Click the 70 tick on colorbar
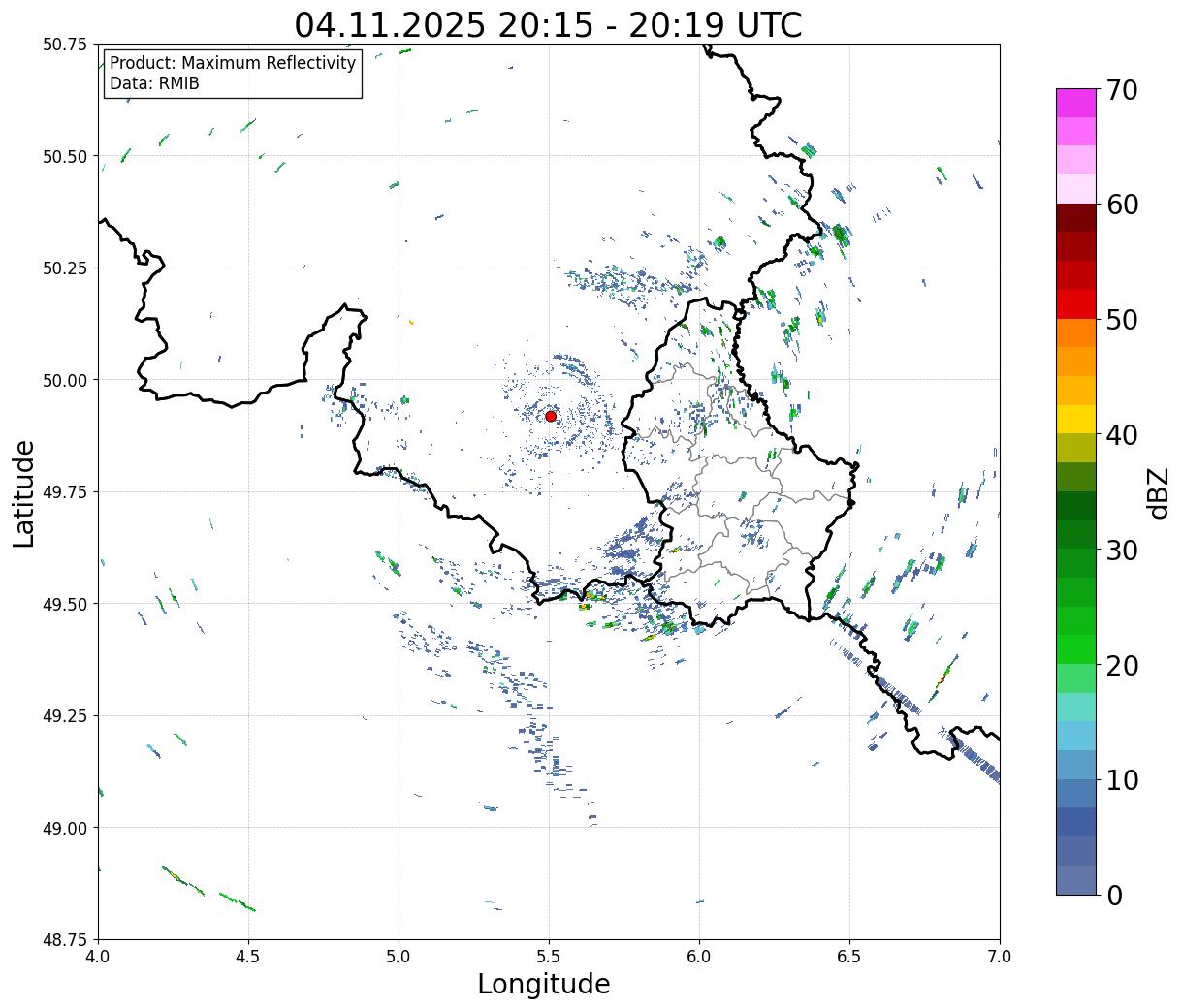The image size is (1182, 1008). tap(1121, 90)
